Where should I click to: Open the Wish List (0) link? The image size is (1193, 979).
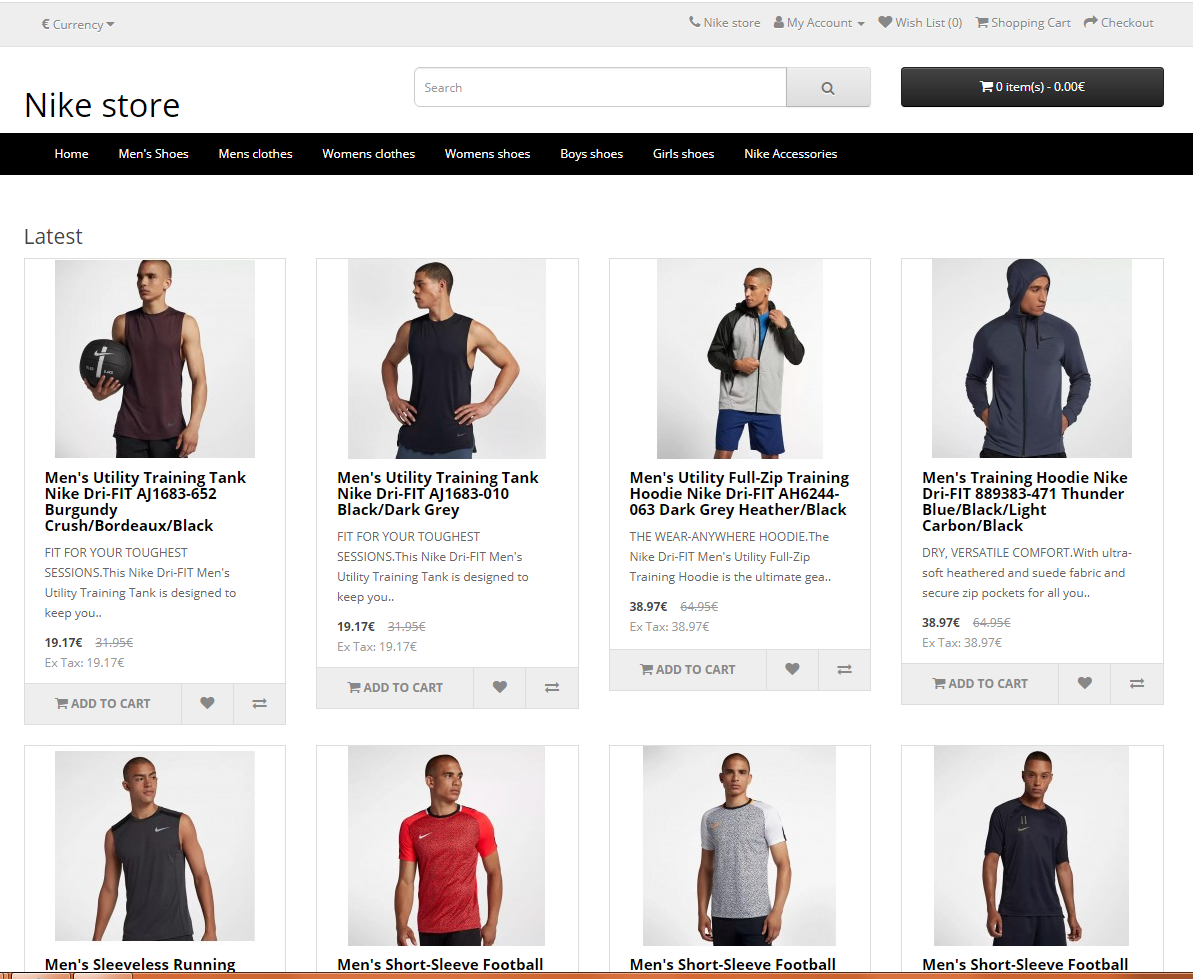pyautogui.click(x=921, y=23)
